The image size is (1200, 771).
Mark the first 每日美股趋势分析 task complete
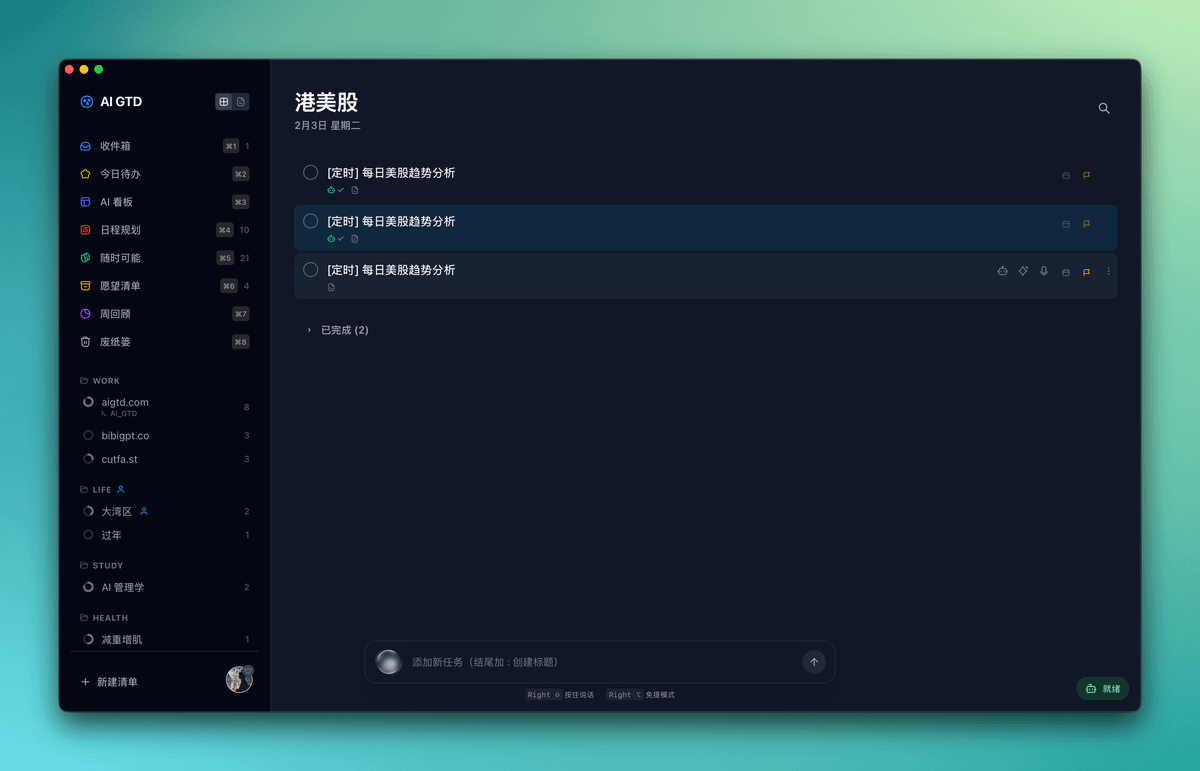pos(311,173)
